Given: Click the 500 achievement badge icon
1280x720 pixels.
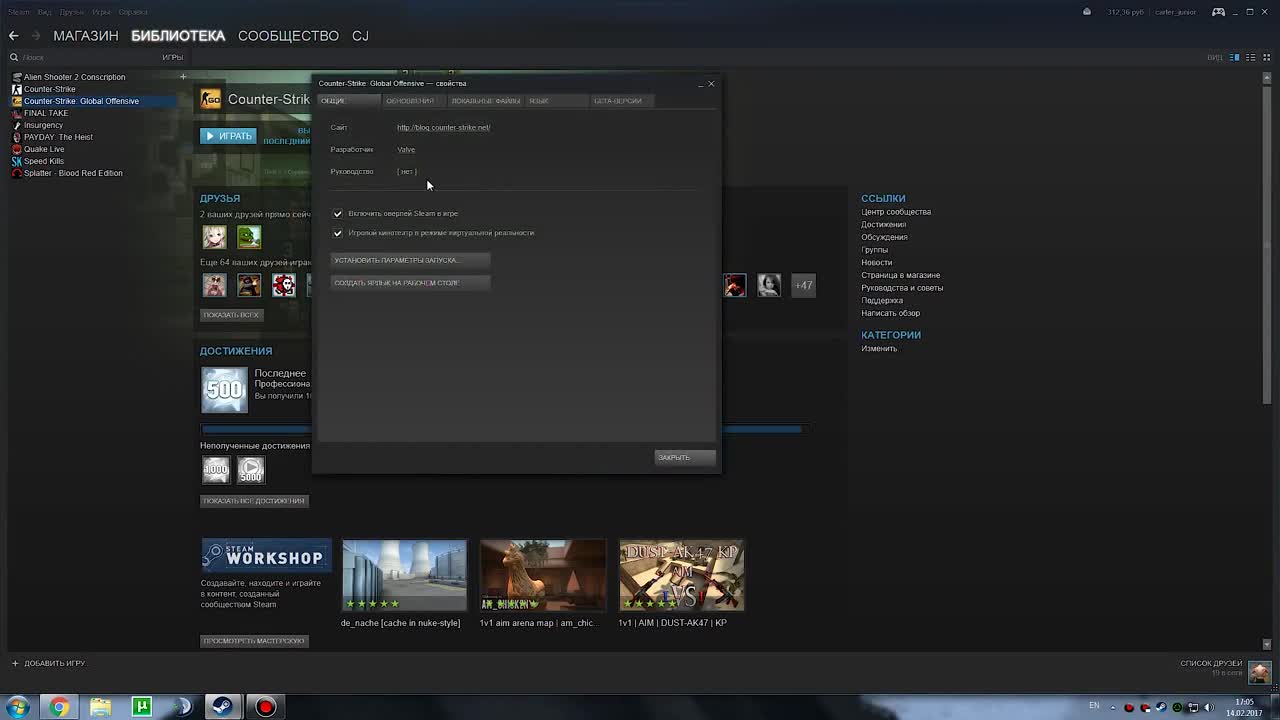Looking at the screenshot, I should click(x=224, y=390).
